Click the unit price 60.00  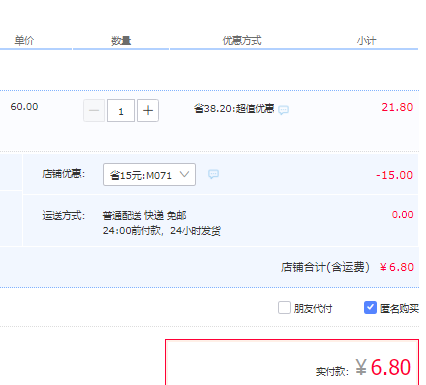(x=24, y=107)
